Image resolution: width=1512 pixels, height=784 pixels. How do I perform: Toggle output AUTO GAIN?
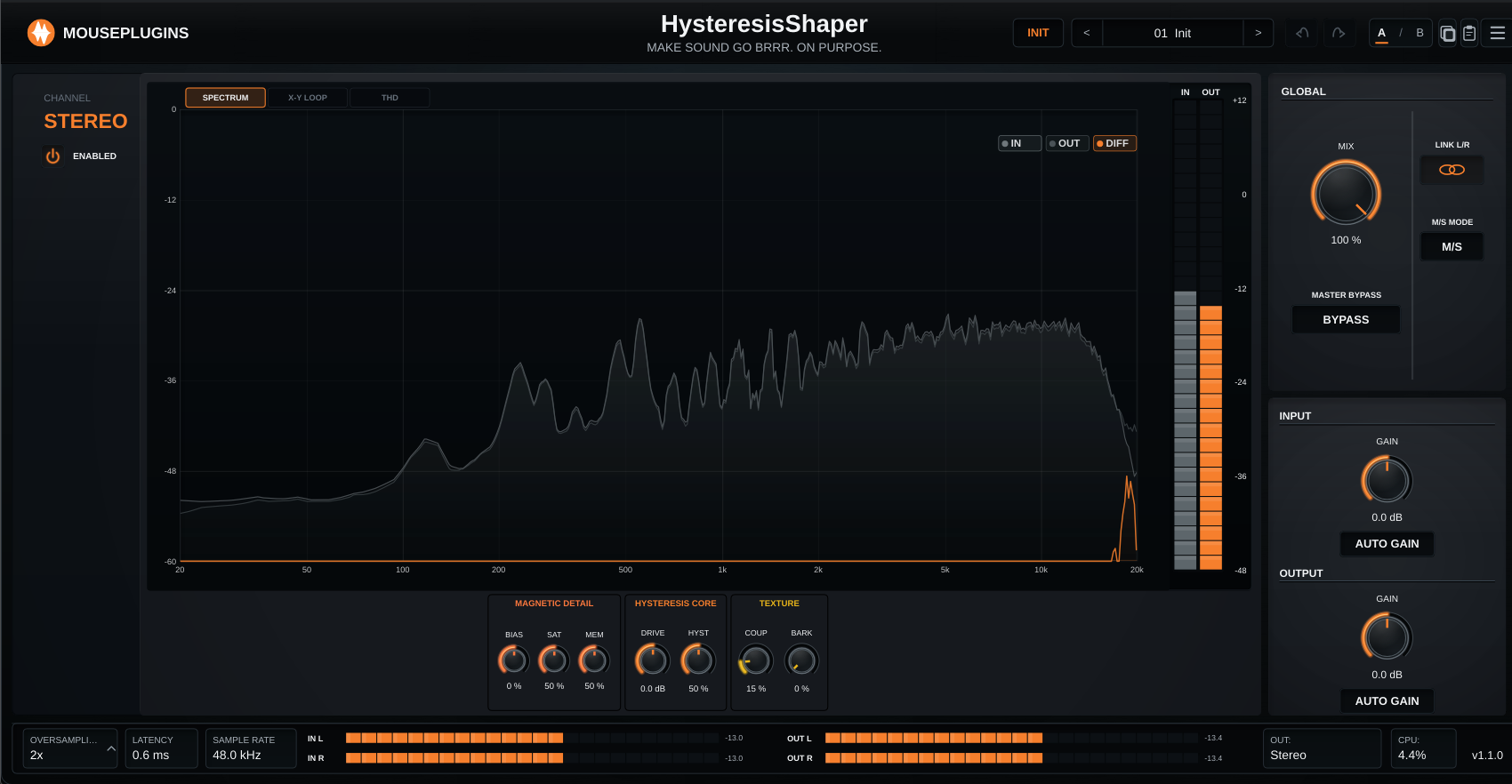1387,701
